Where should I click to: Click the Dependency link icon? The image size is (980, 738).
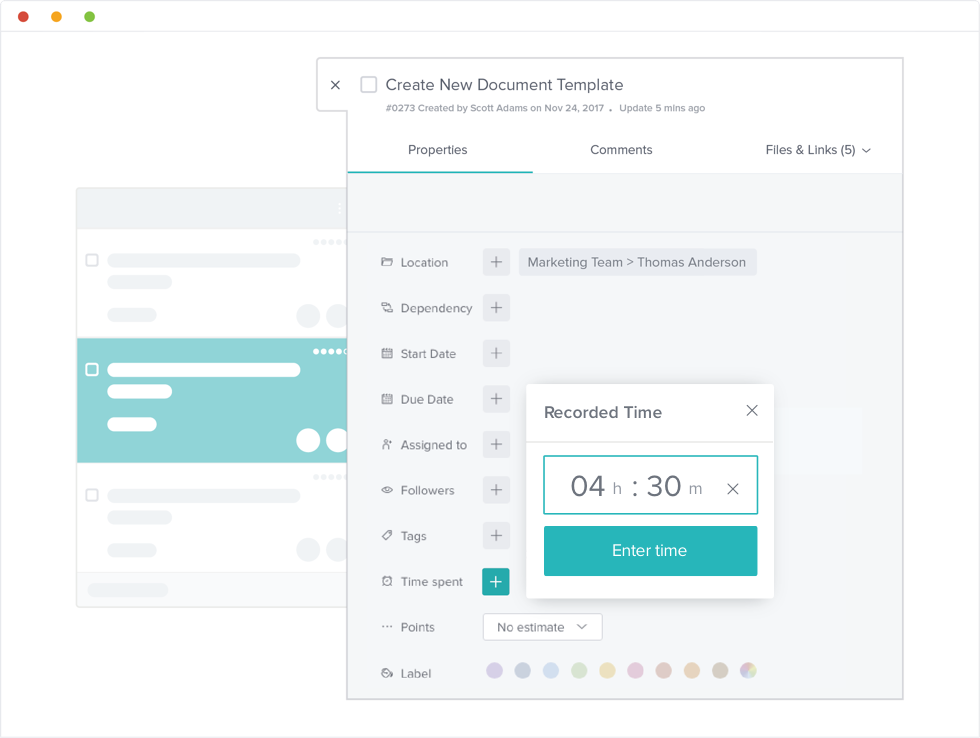click(x=386, y=308)
